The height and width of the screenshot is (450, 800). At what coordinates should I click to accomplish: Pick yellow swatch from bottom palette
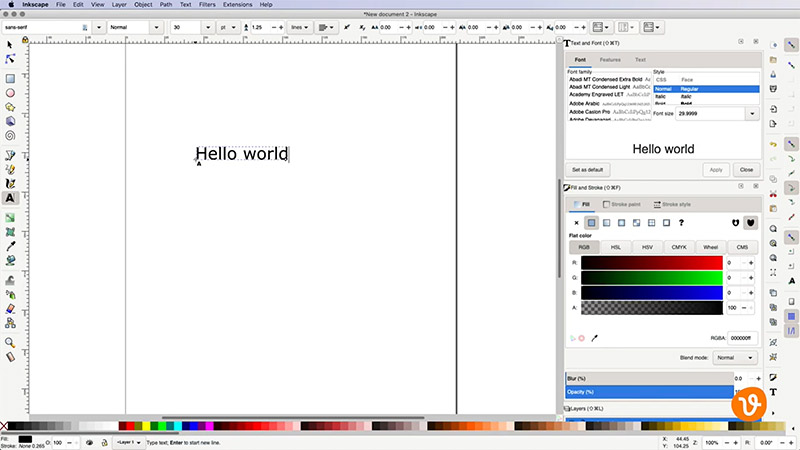146,426
